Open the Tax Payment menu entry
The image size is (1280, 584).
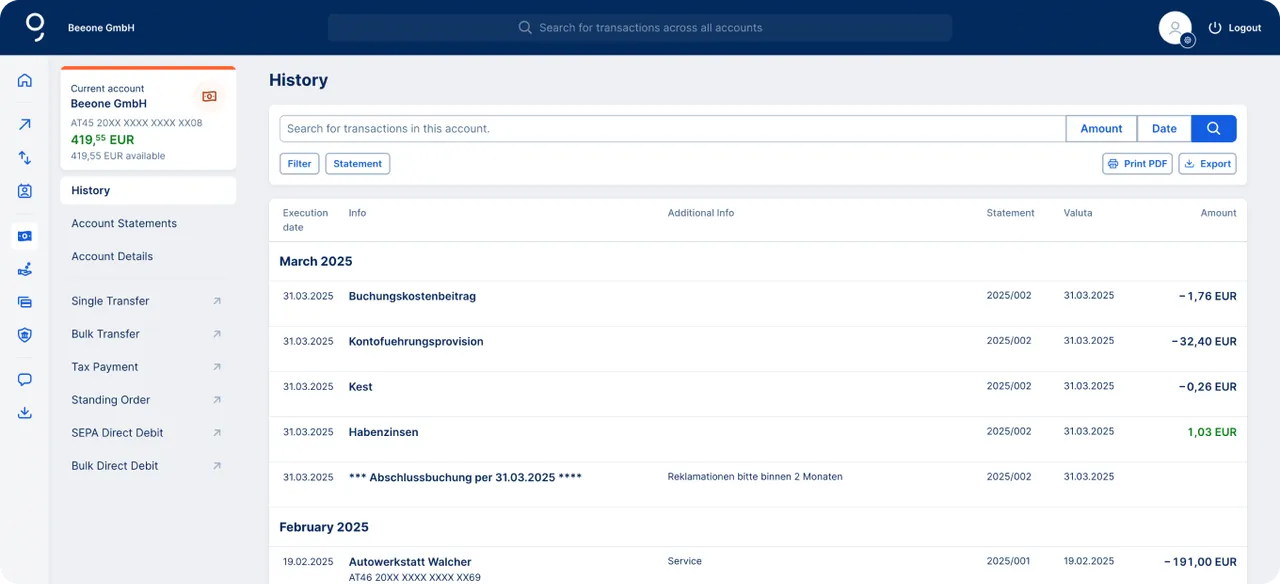coord(104,366)
